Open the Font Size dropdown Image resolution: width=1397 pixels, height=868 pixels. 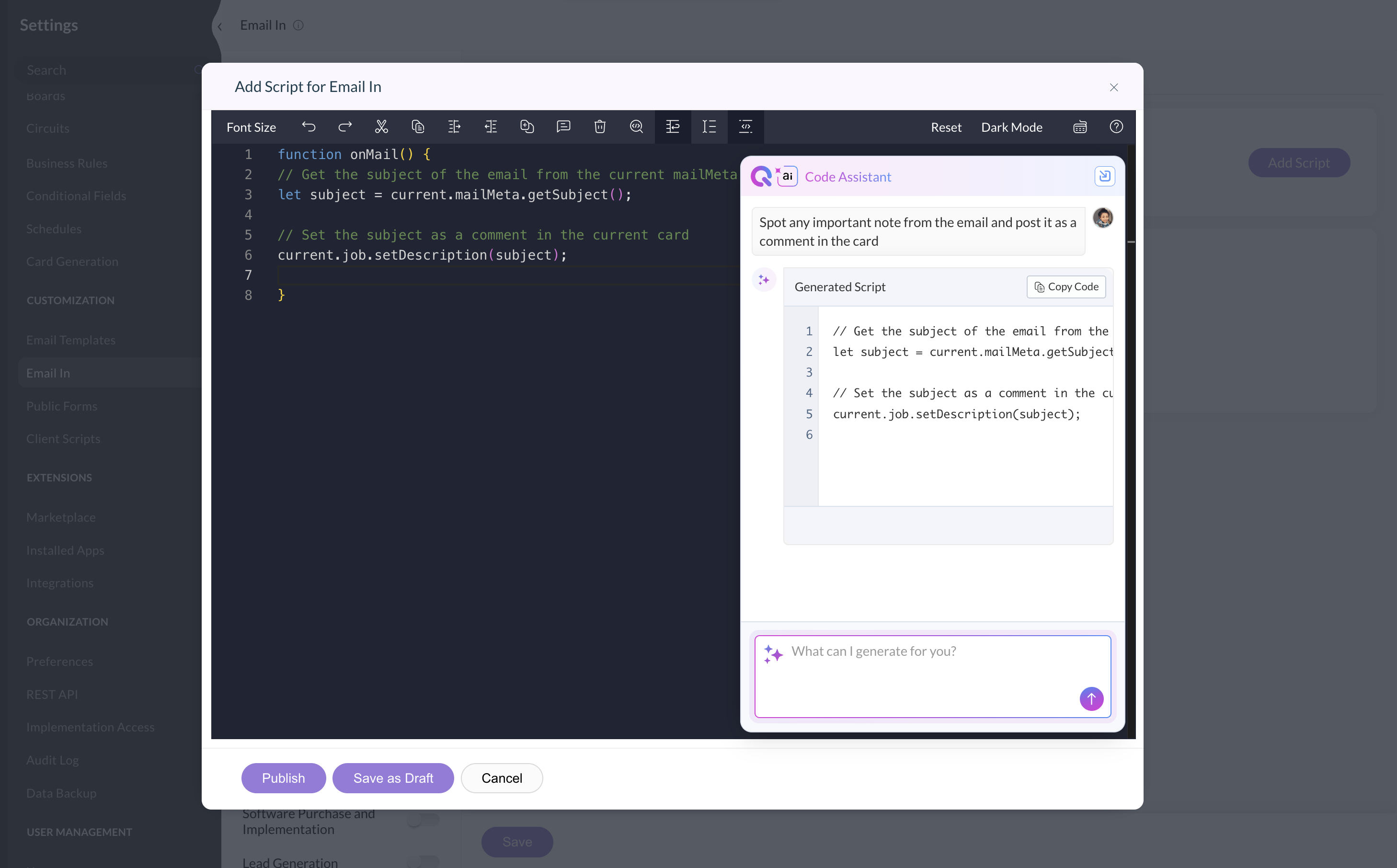251,127
